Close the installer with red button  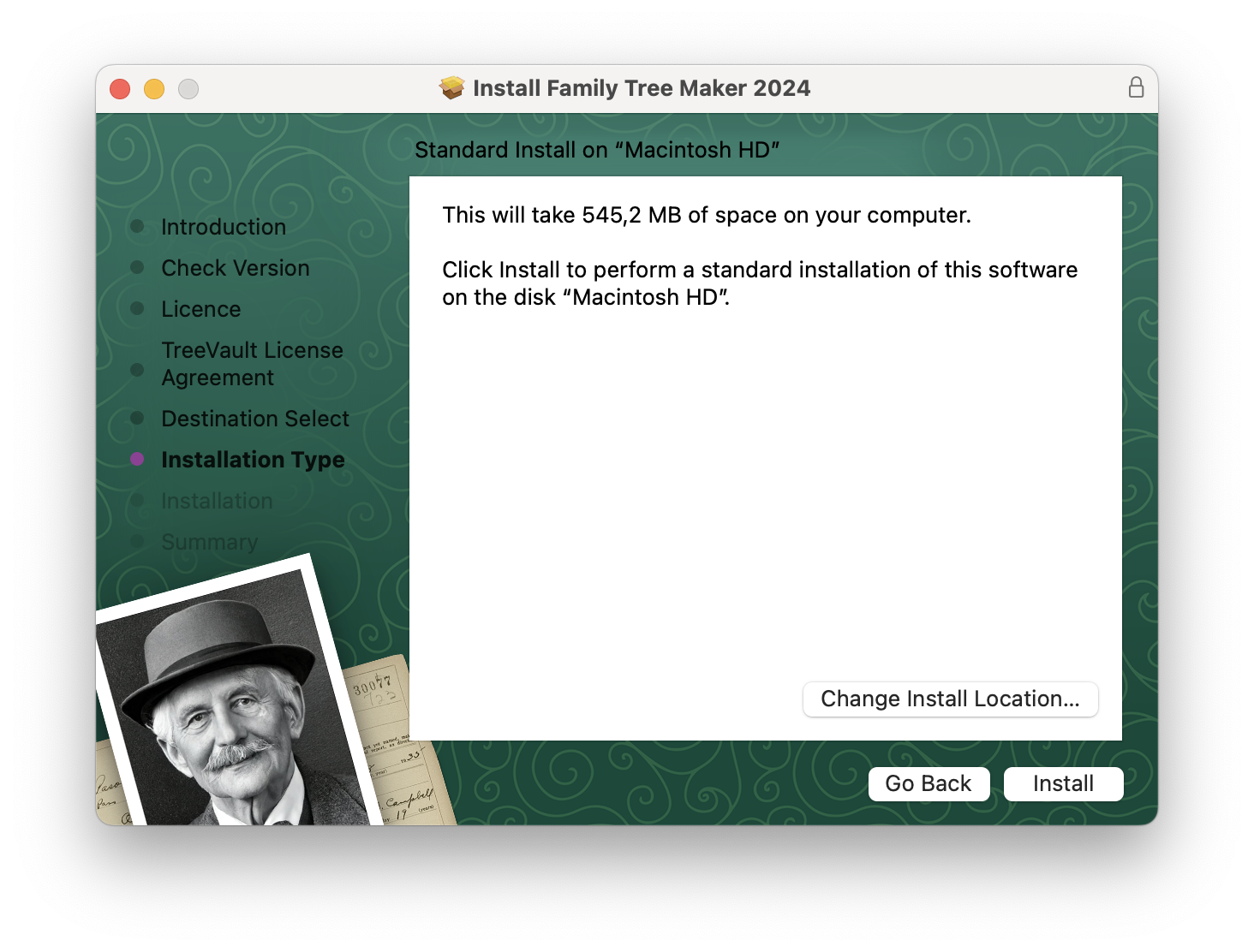coord(120,89)
